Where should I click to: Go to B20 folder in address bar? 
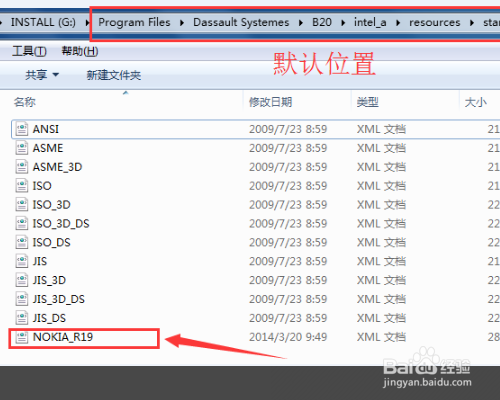(322, 22)
